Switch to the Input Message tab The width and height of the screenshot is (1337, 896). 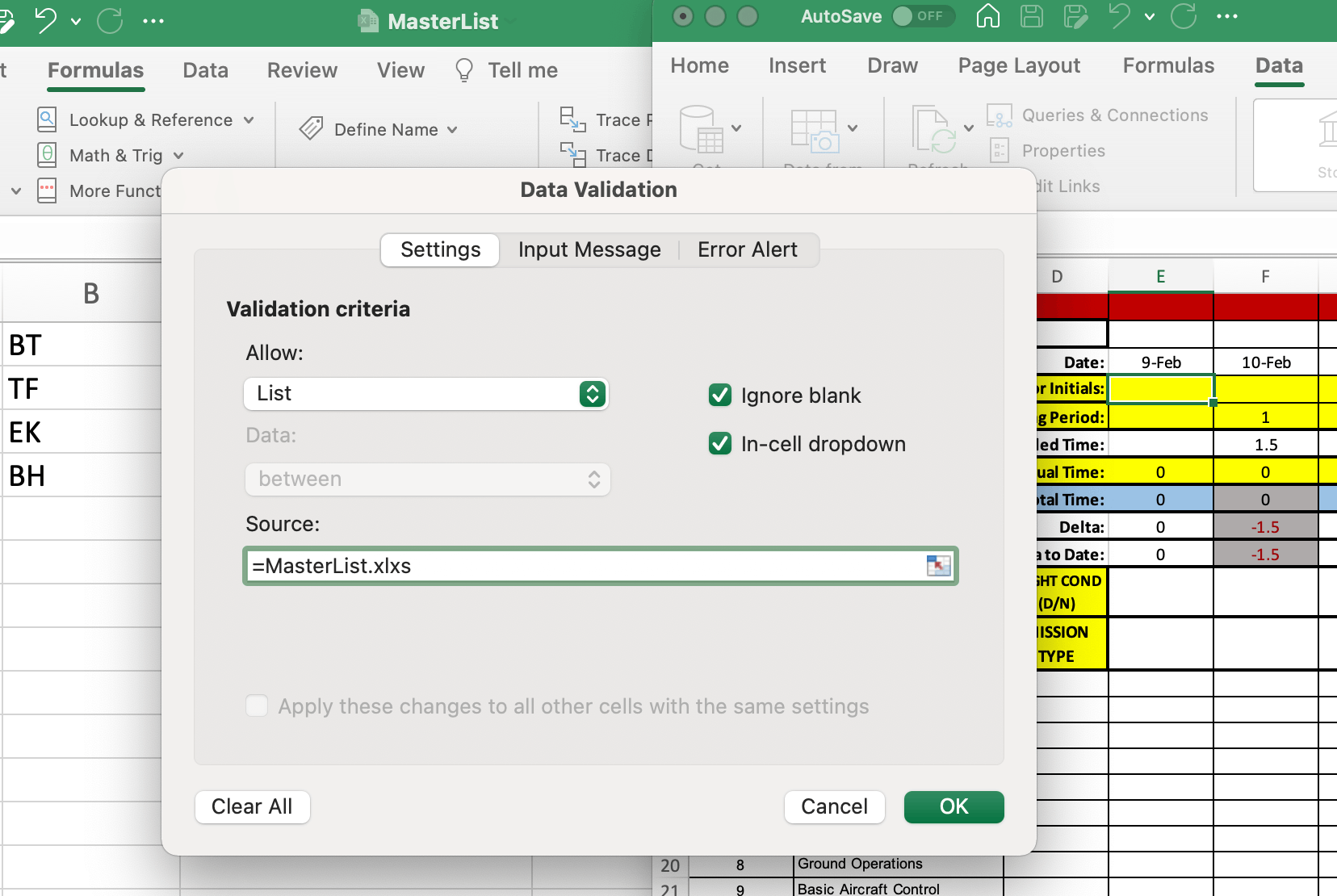(x=589, y=250)
